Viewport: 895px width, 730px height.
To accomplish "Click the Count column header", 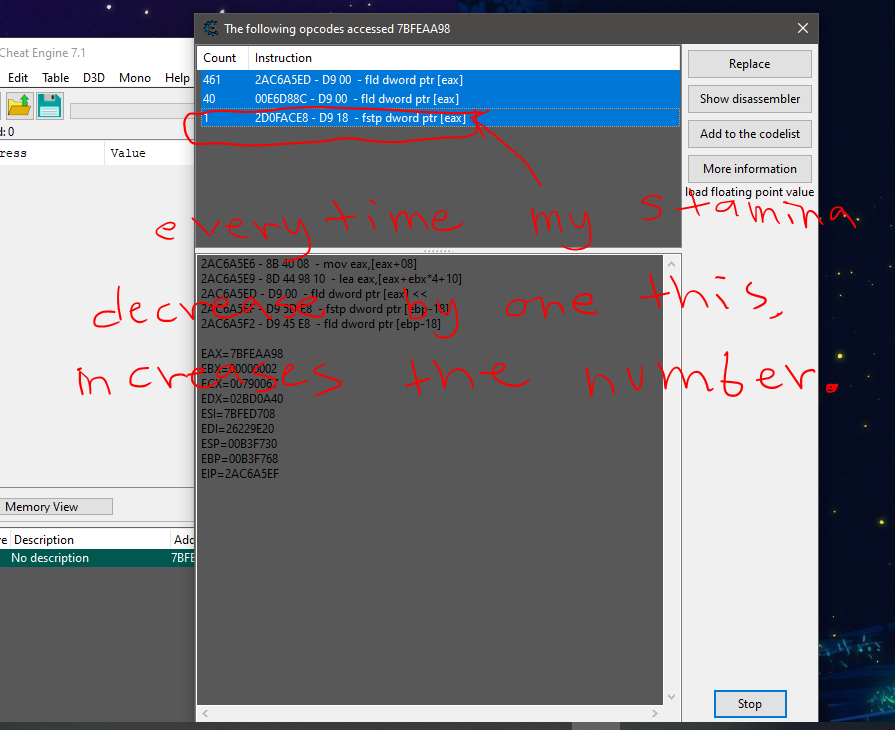I will pyautogui.click(x=221, y=58).
